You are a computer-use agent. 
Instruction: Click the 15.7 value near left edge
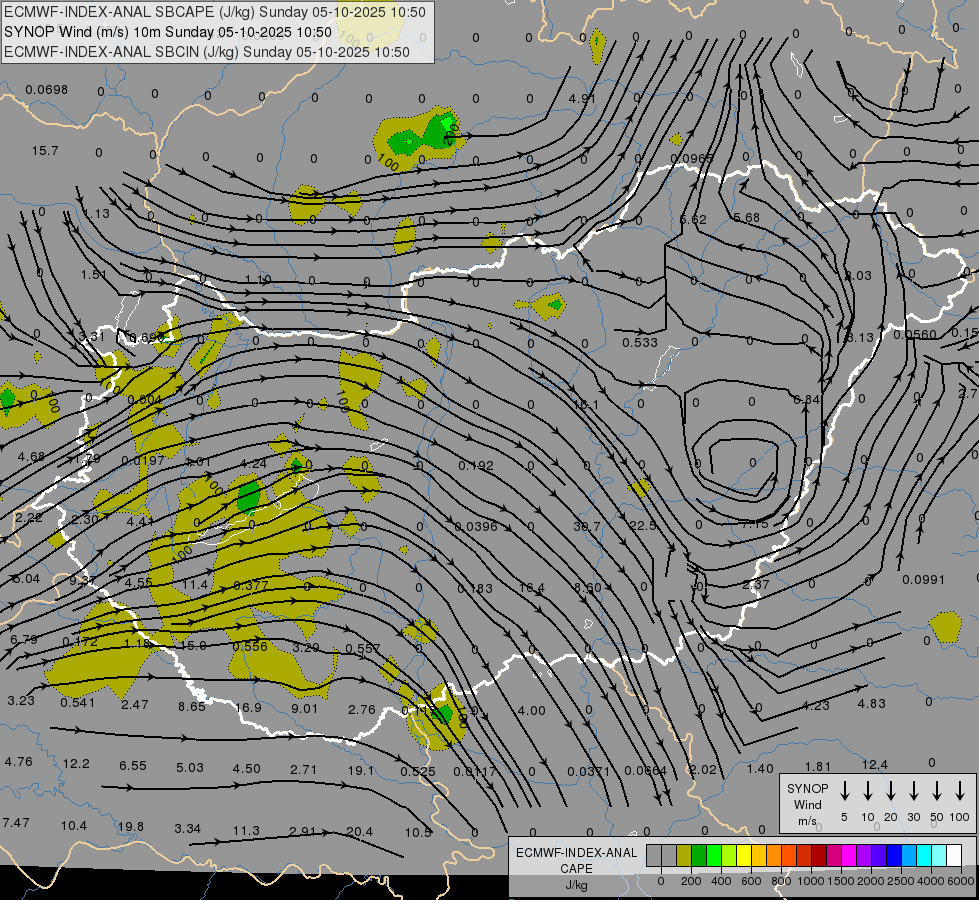pyautogui.click(x=45, y=151)
